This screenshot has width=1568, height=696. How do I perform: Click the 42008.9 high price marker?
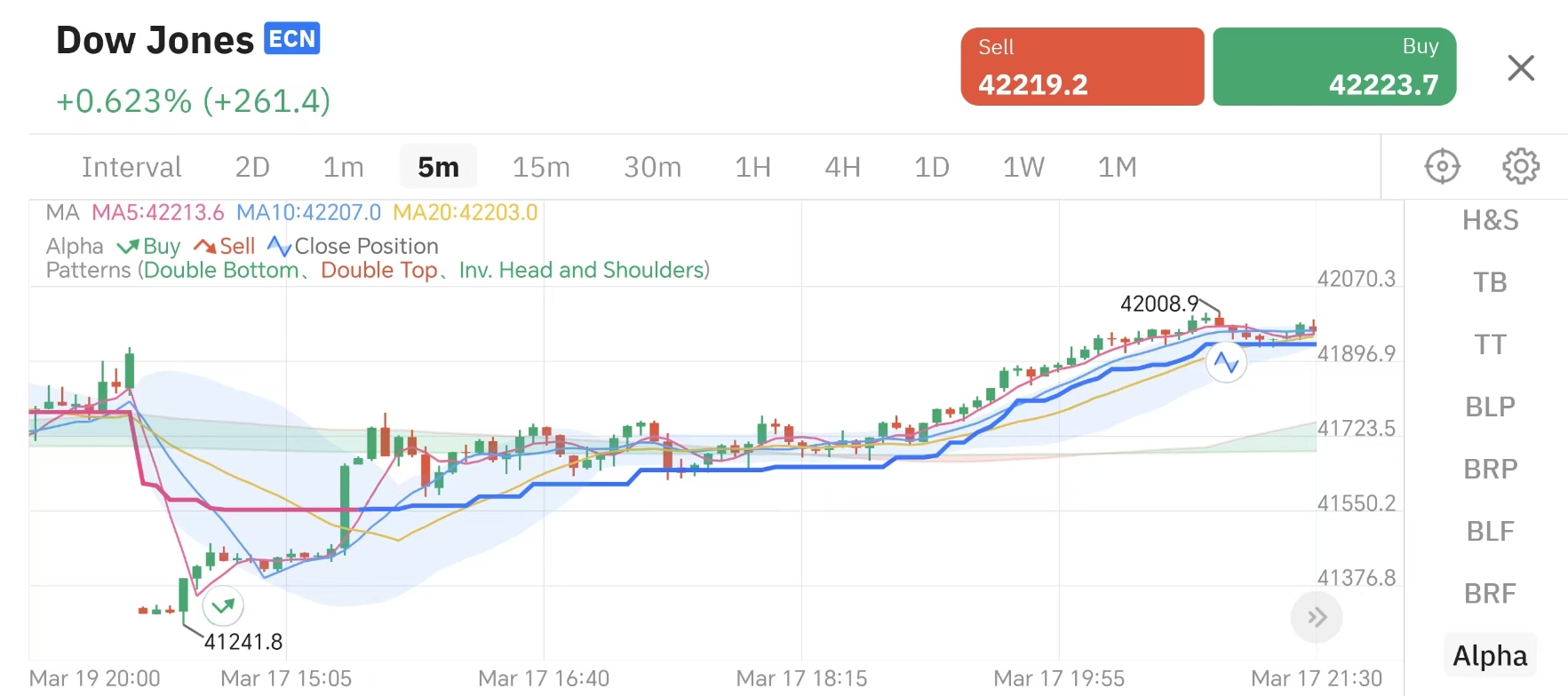(1159, 304)
